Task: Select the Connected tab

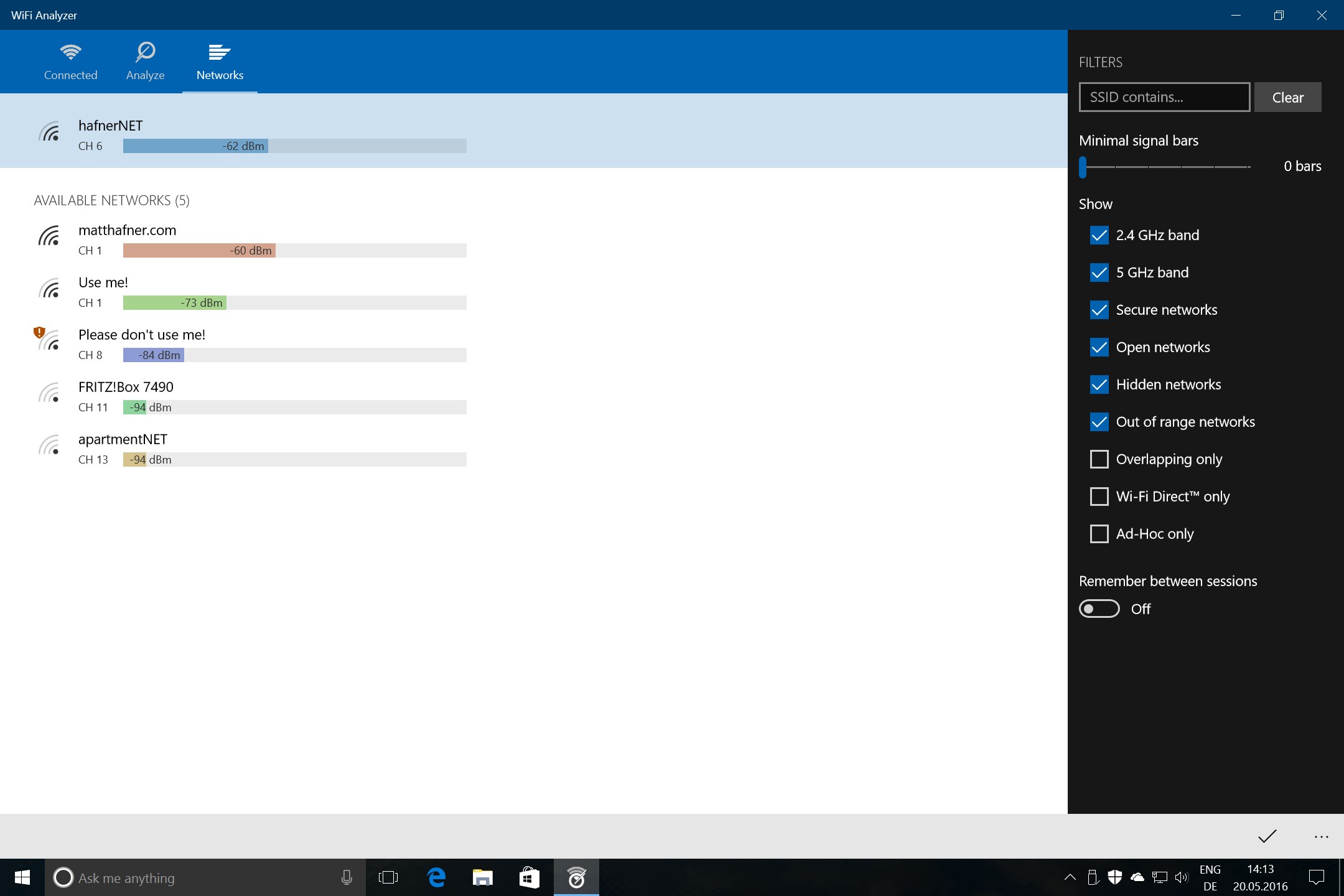Action: [x=70, y=62]
